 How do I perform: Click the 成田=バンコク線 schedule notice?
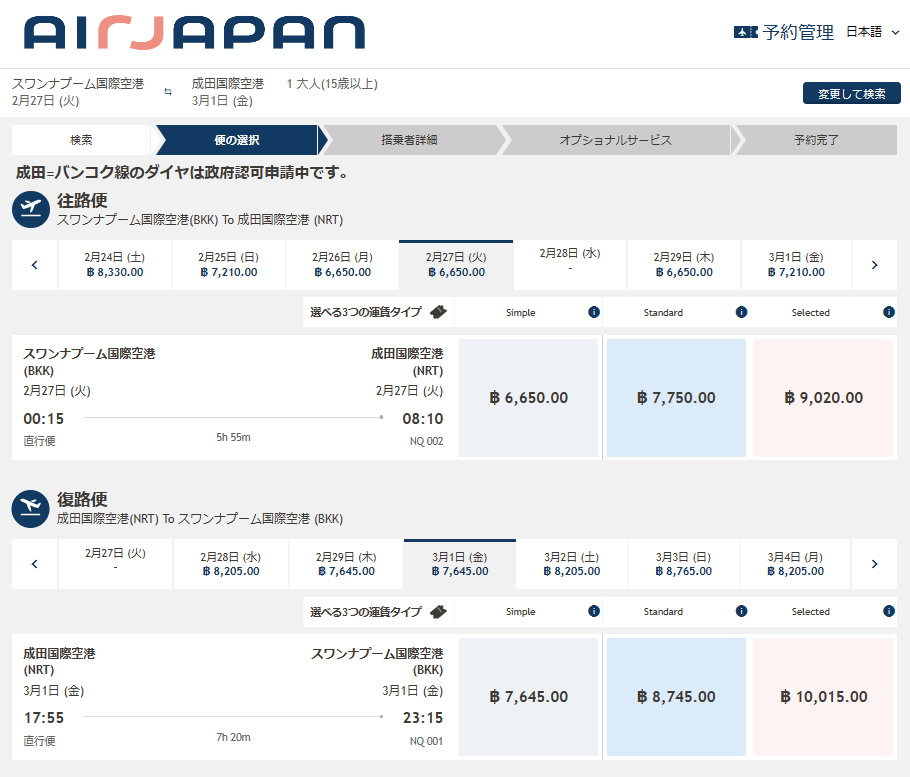pos(182,172)
